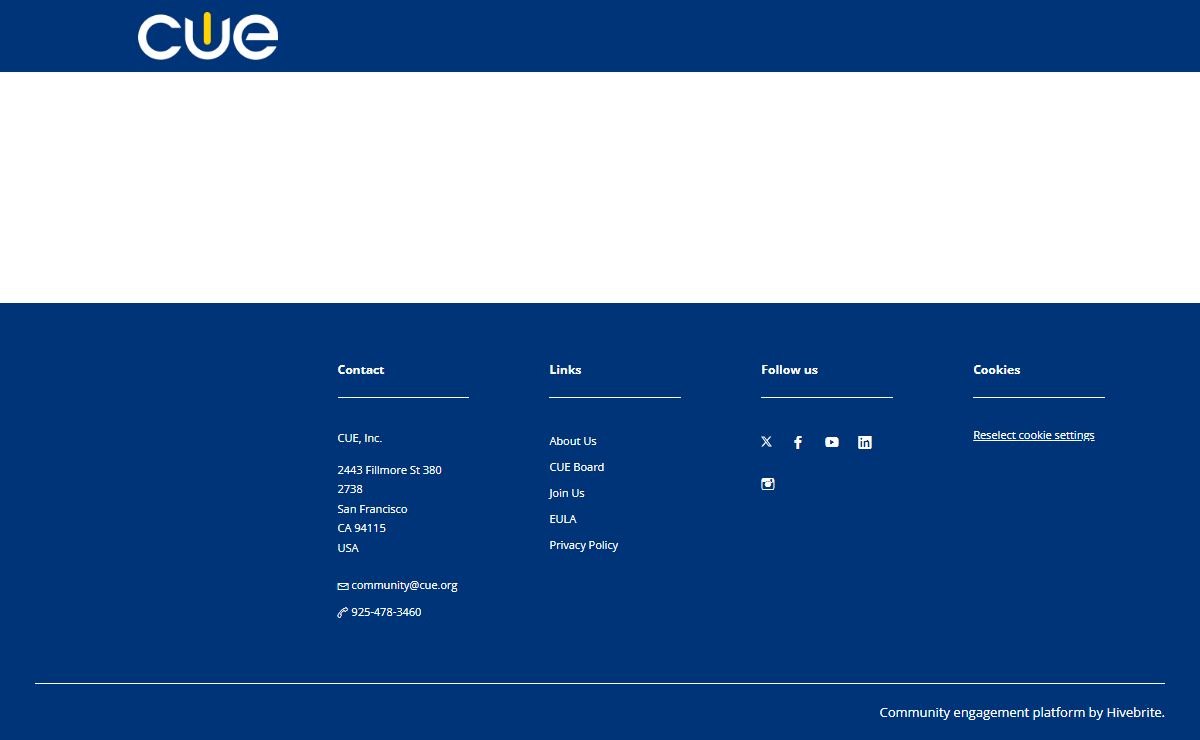
Task: Call the 925-478-3460 phone number
Action: coord(386,612)
